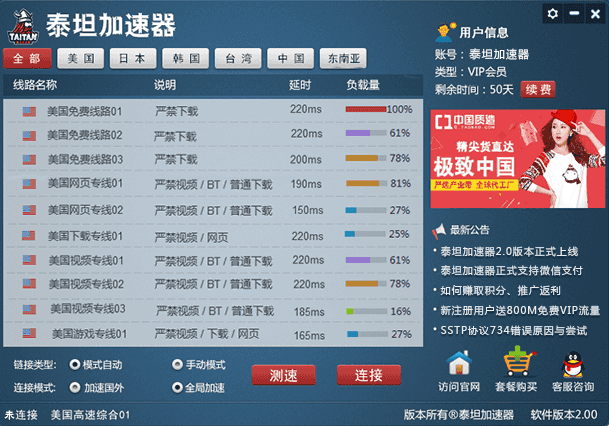This screenshot has height=426, width=609.
Task: Click the 150ms latency value
Action: click(308, 210)
